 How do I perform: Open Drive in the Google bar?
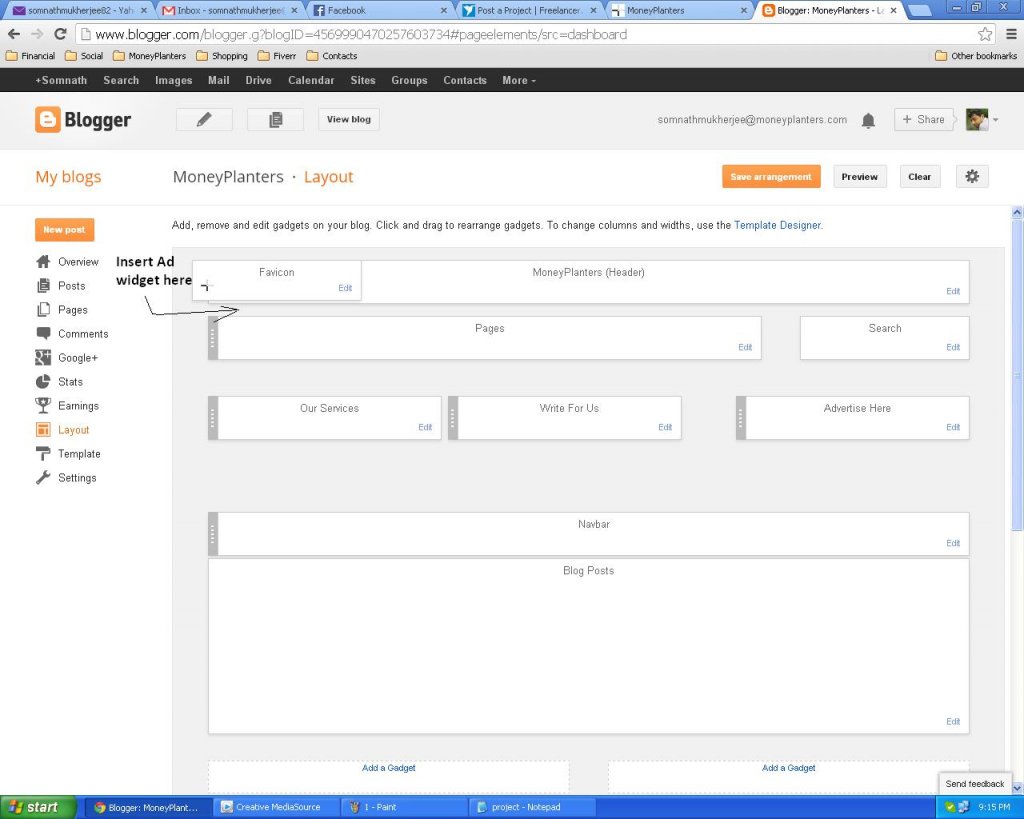point(259,80)
